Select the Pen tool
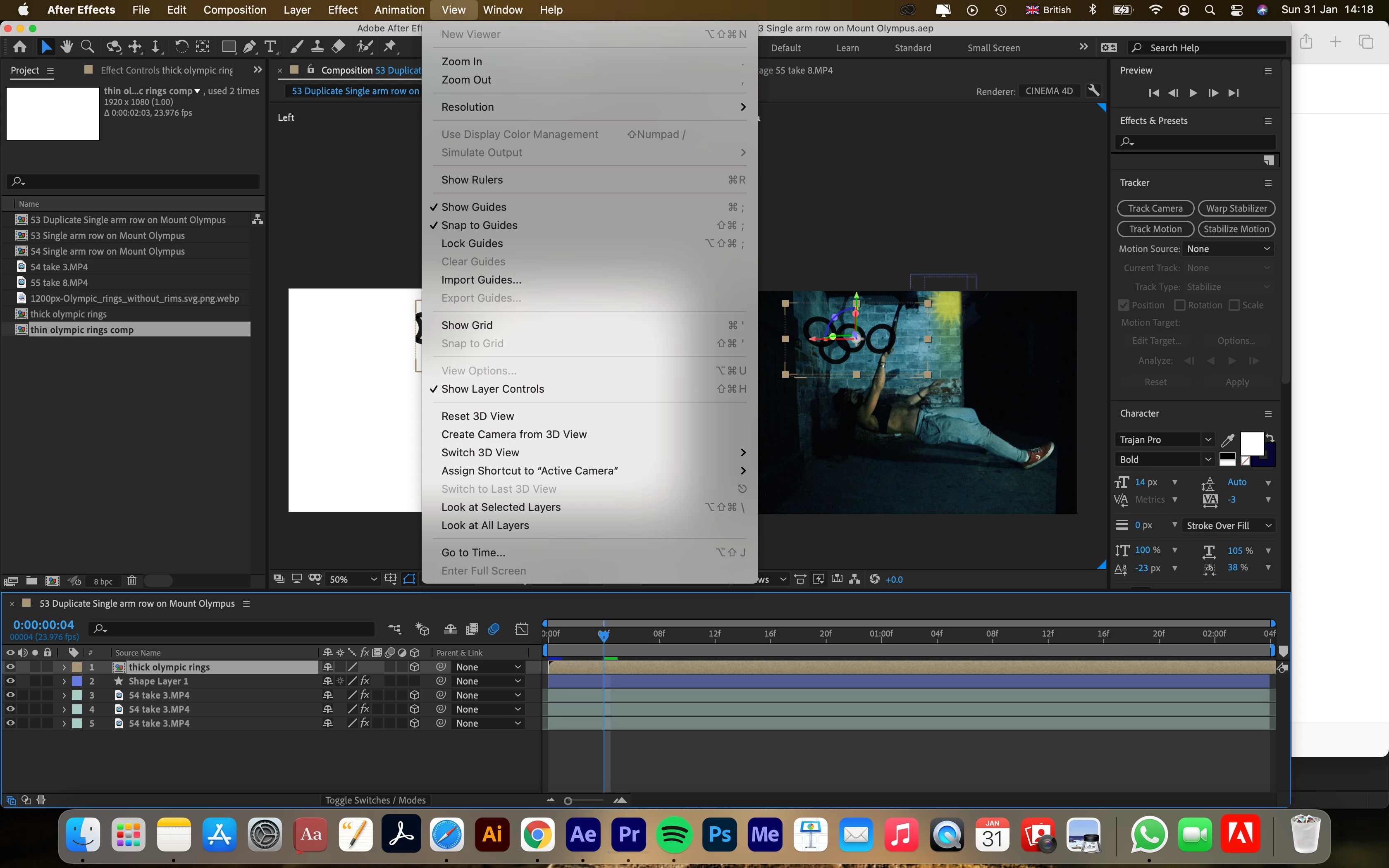Viewport: 1389px width, 868px height. point(250,46)
